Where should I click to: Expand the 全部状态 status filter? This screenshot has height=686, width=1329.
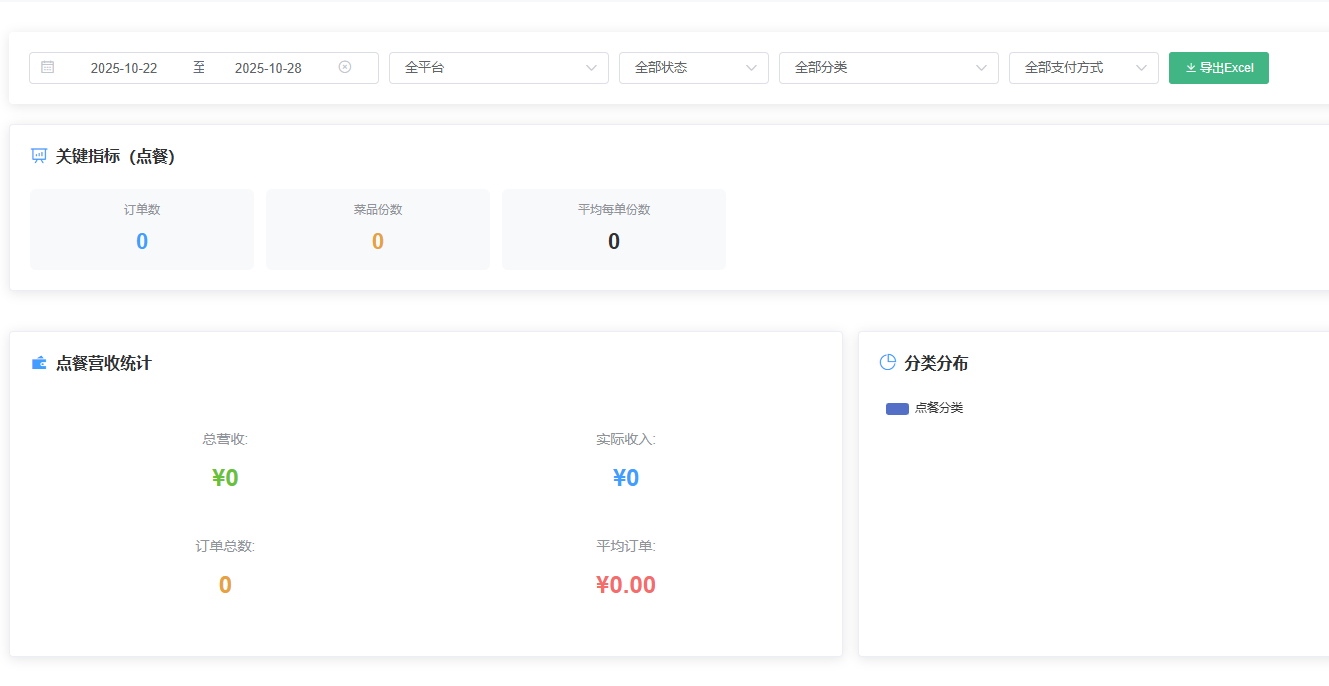coord(693,68)
